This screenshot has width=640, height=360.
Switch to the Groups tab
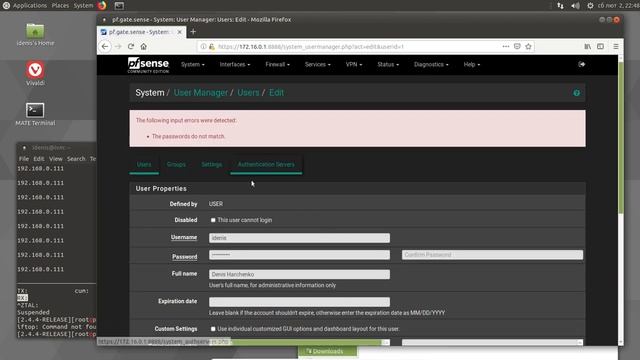coord(176,164)
